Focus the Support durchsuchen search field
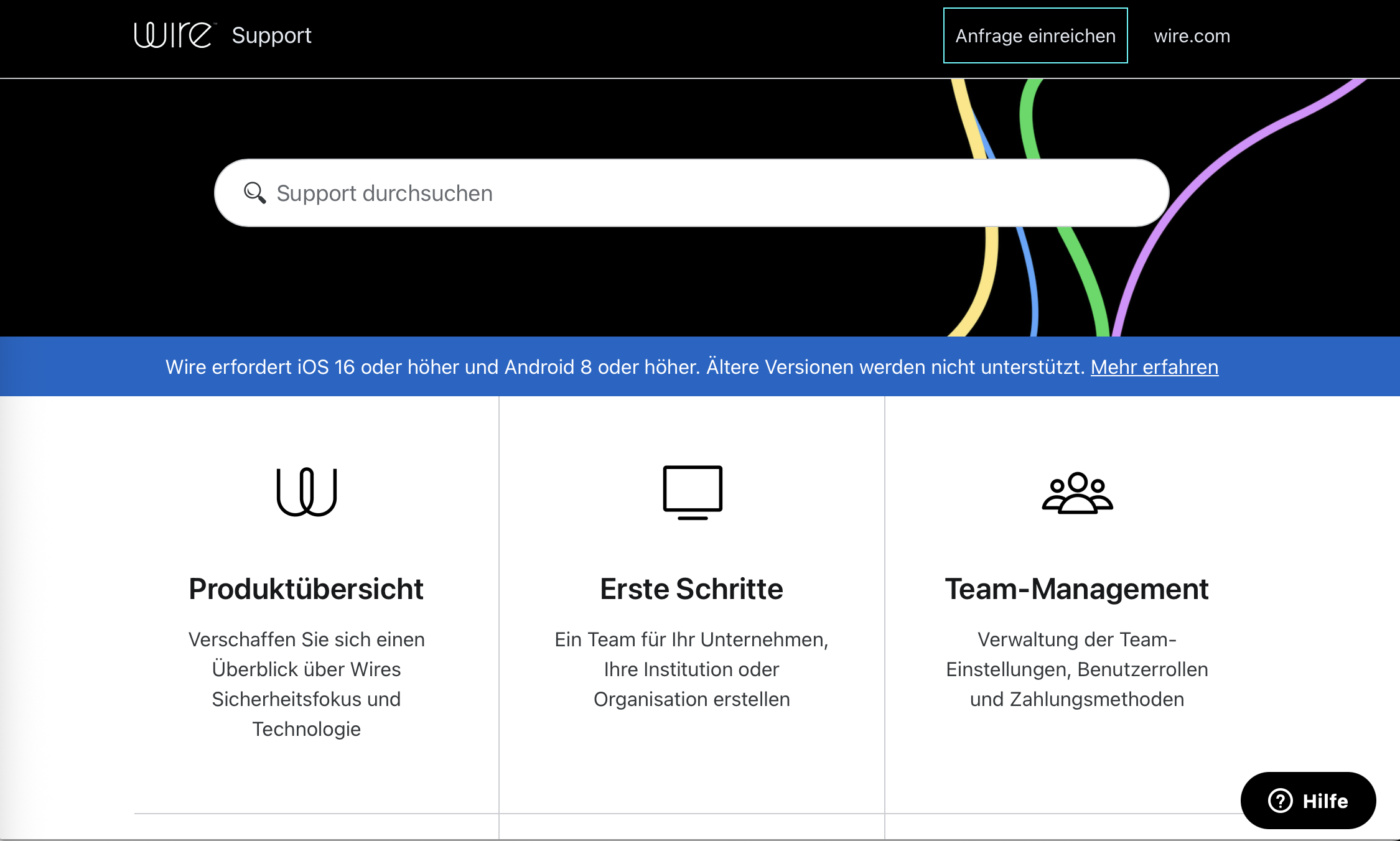Screen dimensions: 1400x841 691,193
